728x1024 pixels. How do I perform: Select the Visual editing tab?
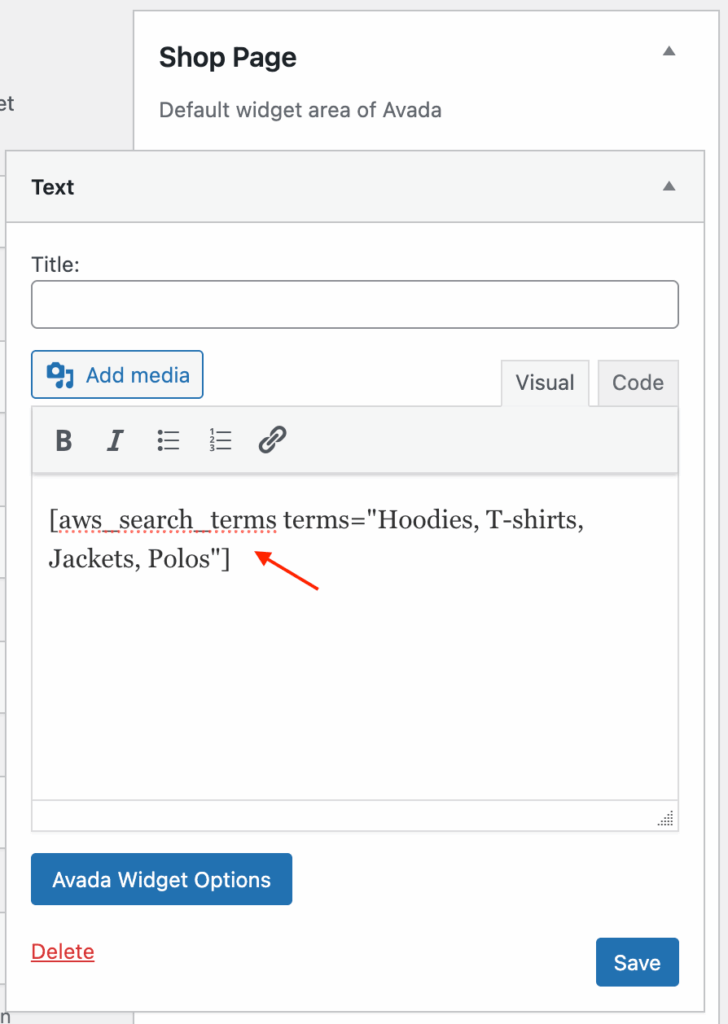(544, 383)
